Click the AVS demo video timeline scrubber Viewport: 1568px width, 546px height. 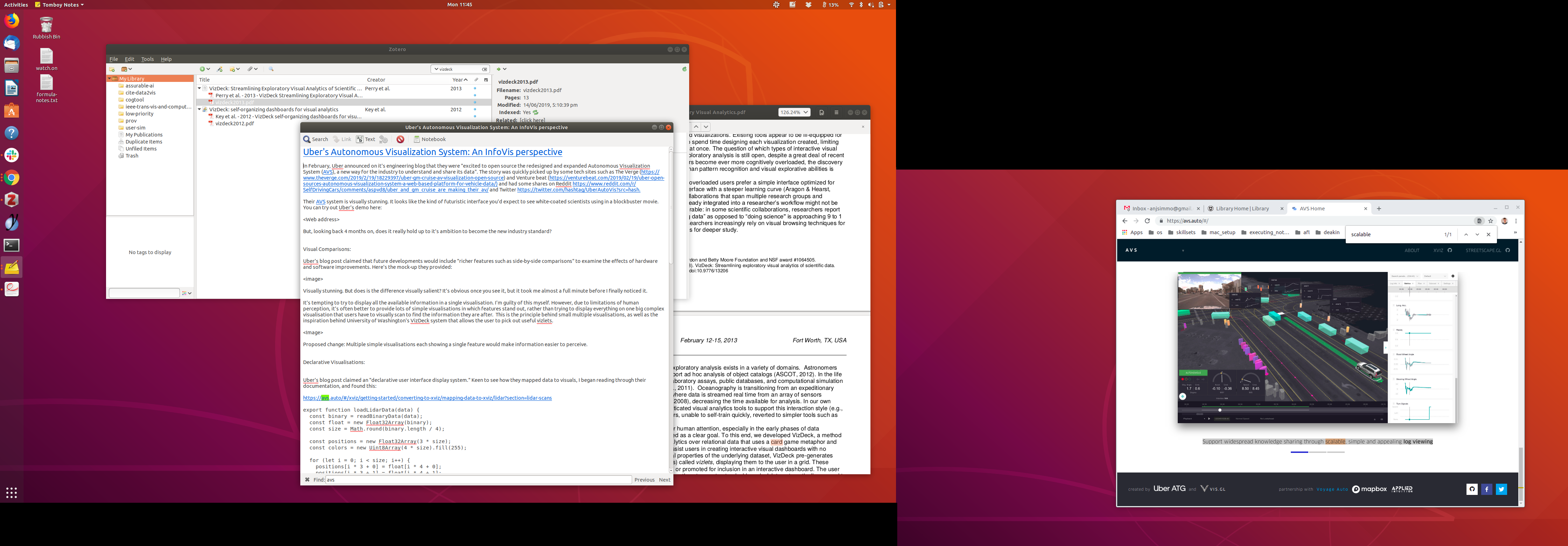(x=1220, y=409)
